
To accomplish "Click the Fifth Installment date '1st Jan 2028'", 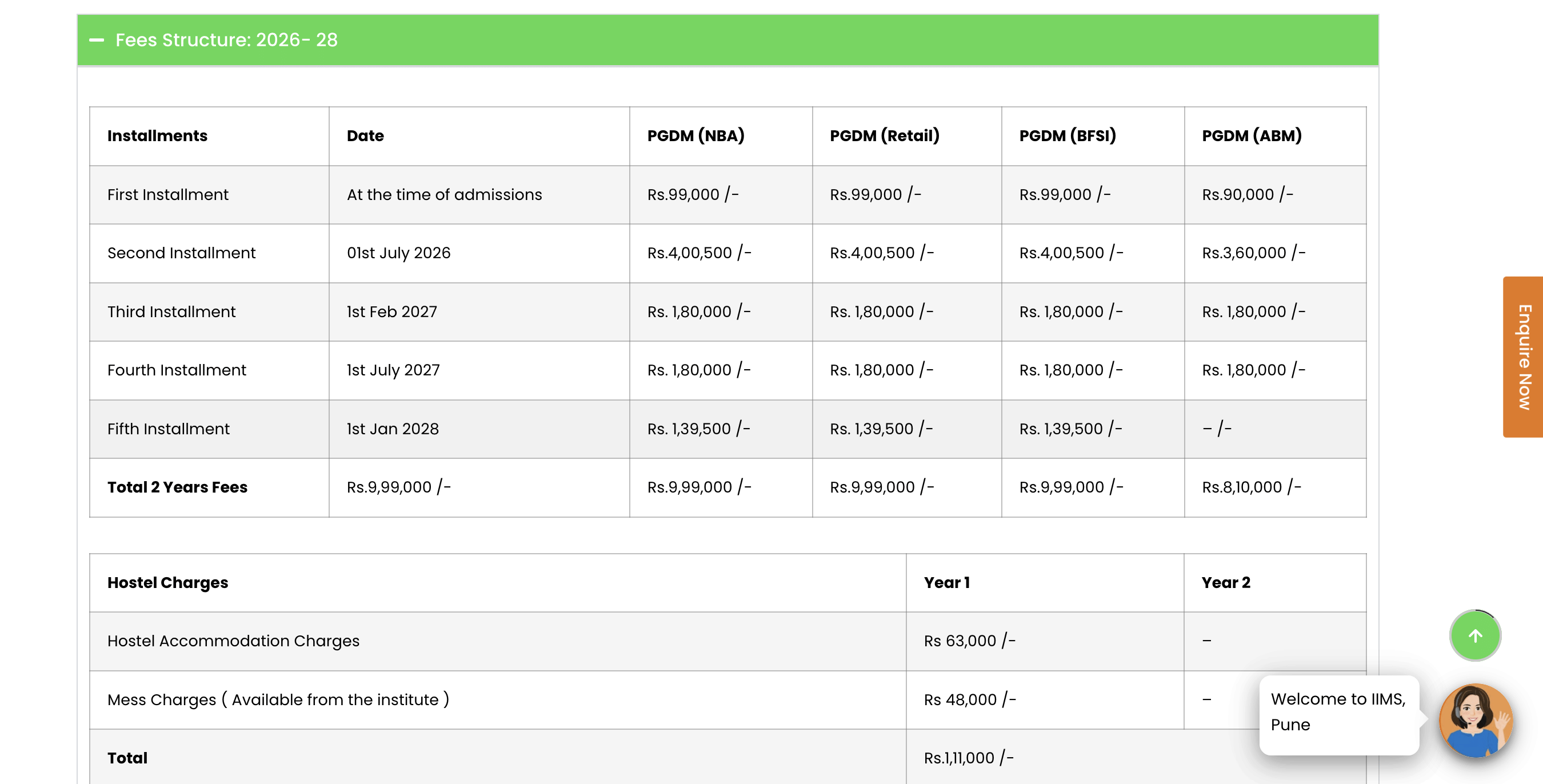I will point(393,428).
